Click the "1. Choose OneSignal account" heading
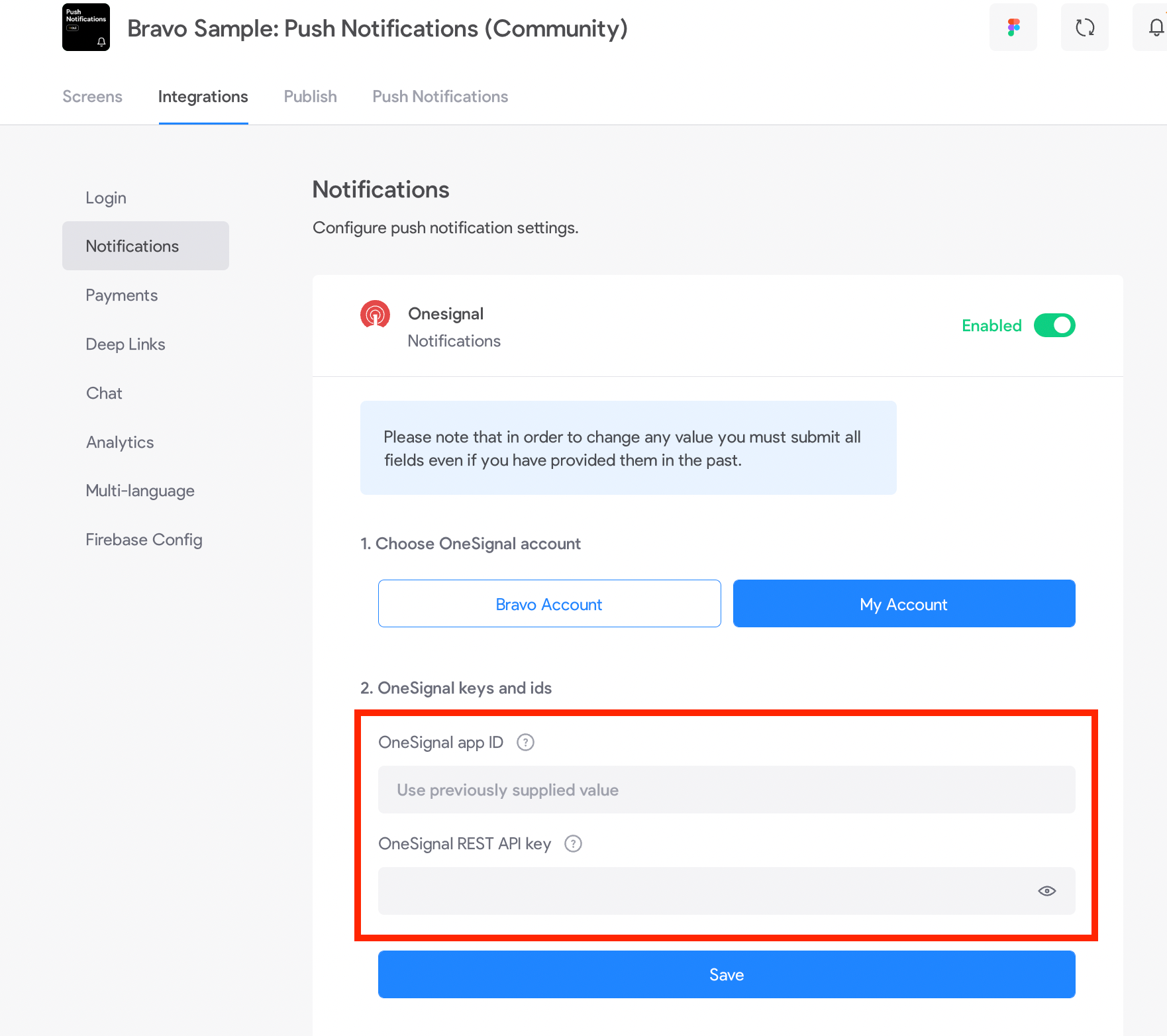 [x=470, y=543]
